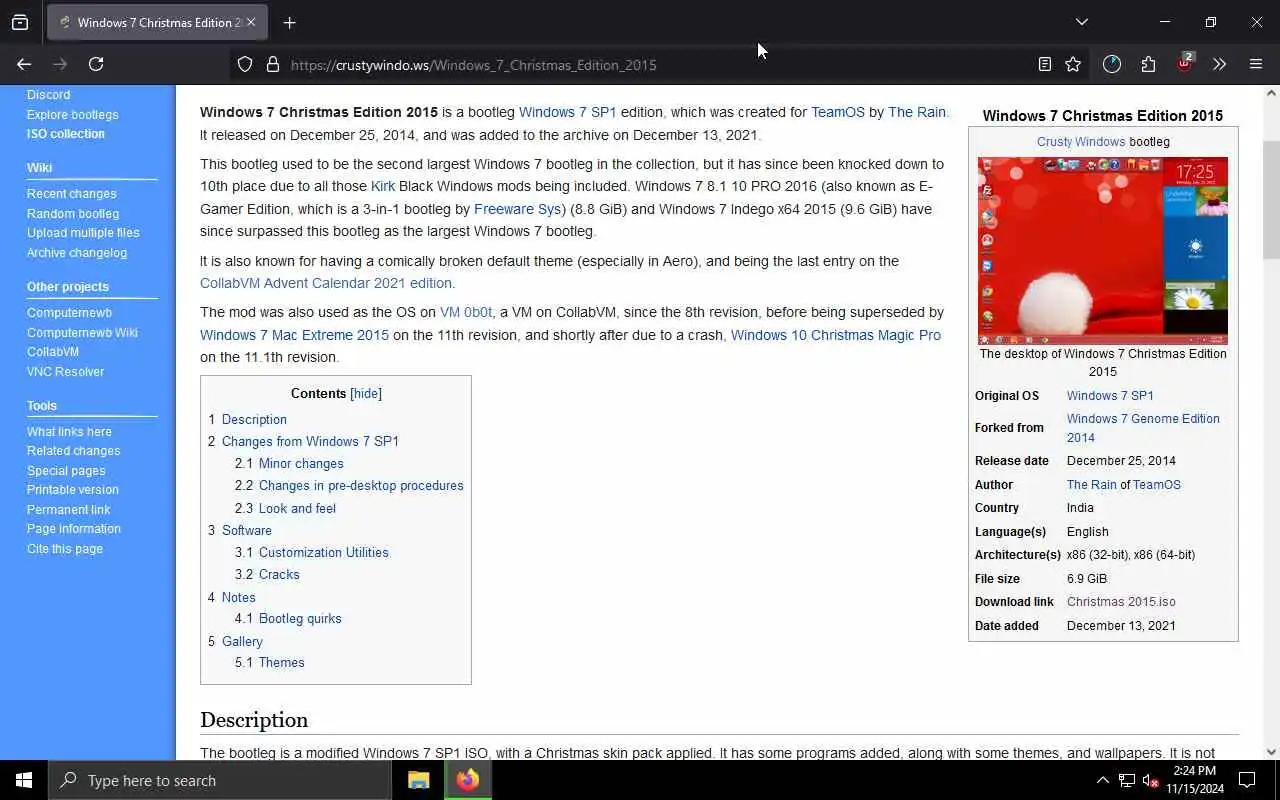The height and width of the screenshot is (800, 1280).
Task: Open Windows 7 Genome Edition 2014 link
Action: 1143,428
